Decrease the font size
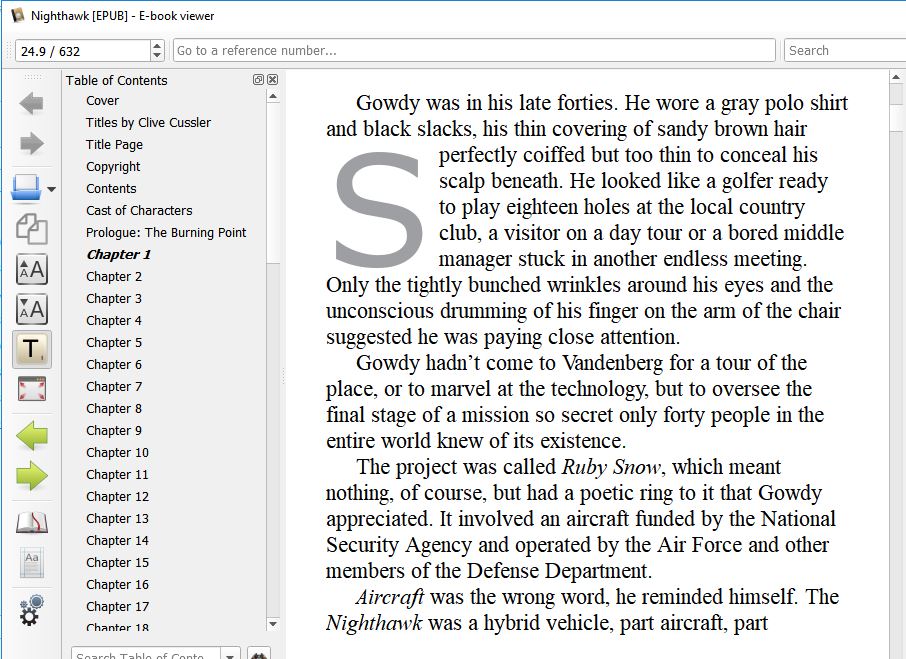The image size is (906, 659). tap(31, 309)
